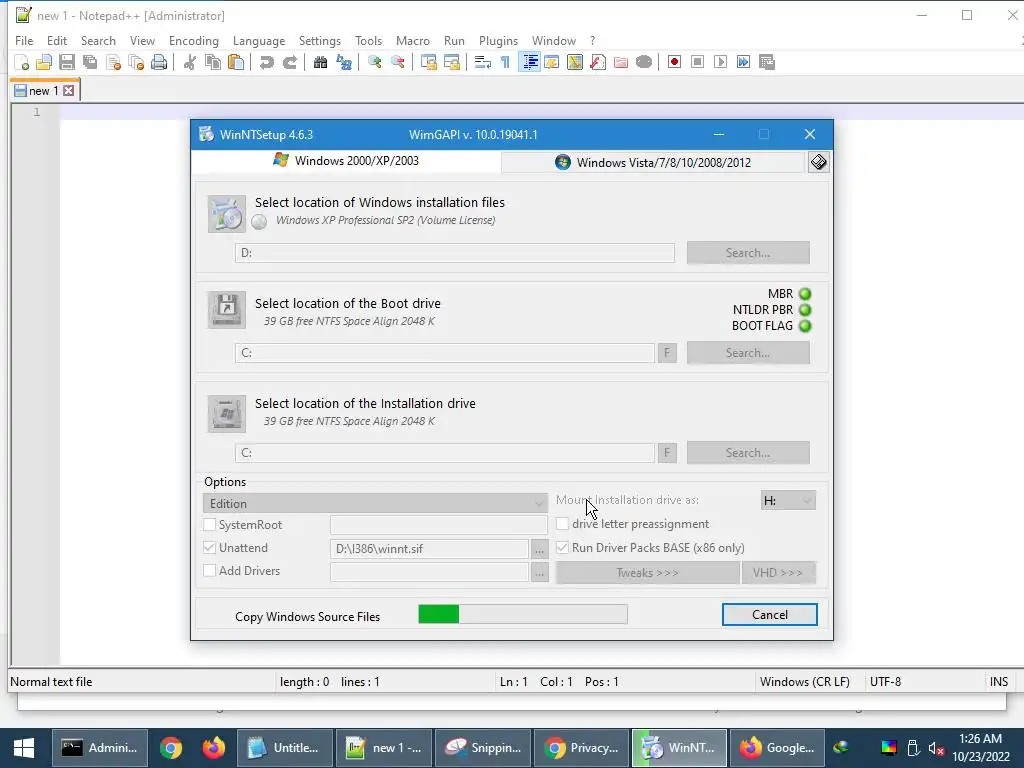Screen dimensions: 1024x768
Task: Toggle Word Wrap icon in toolbar
Action: pos(483,62)
